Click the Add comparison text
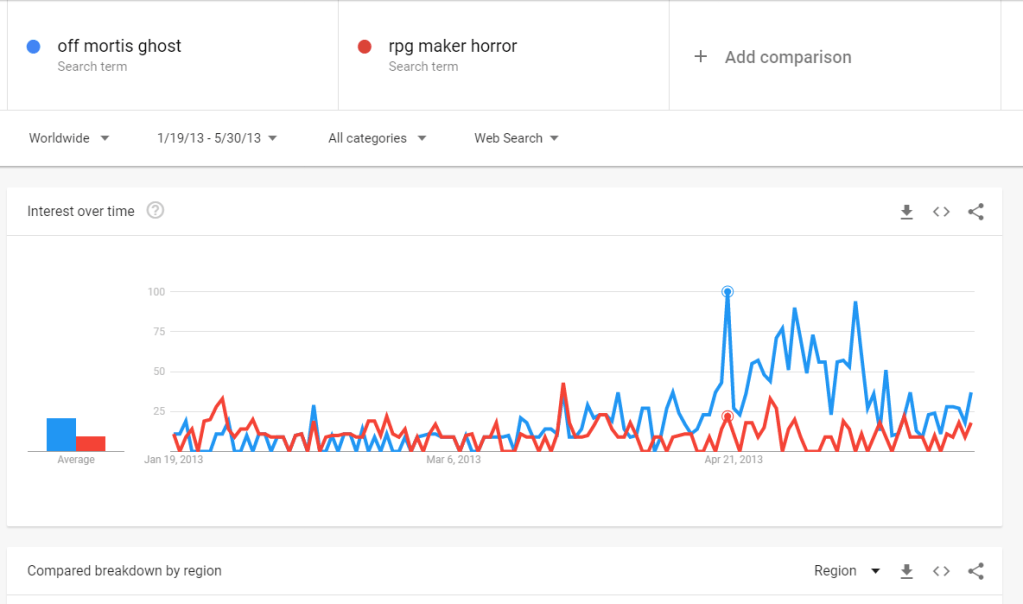The width and height of the screenshot is (1023, 604). 788,57
